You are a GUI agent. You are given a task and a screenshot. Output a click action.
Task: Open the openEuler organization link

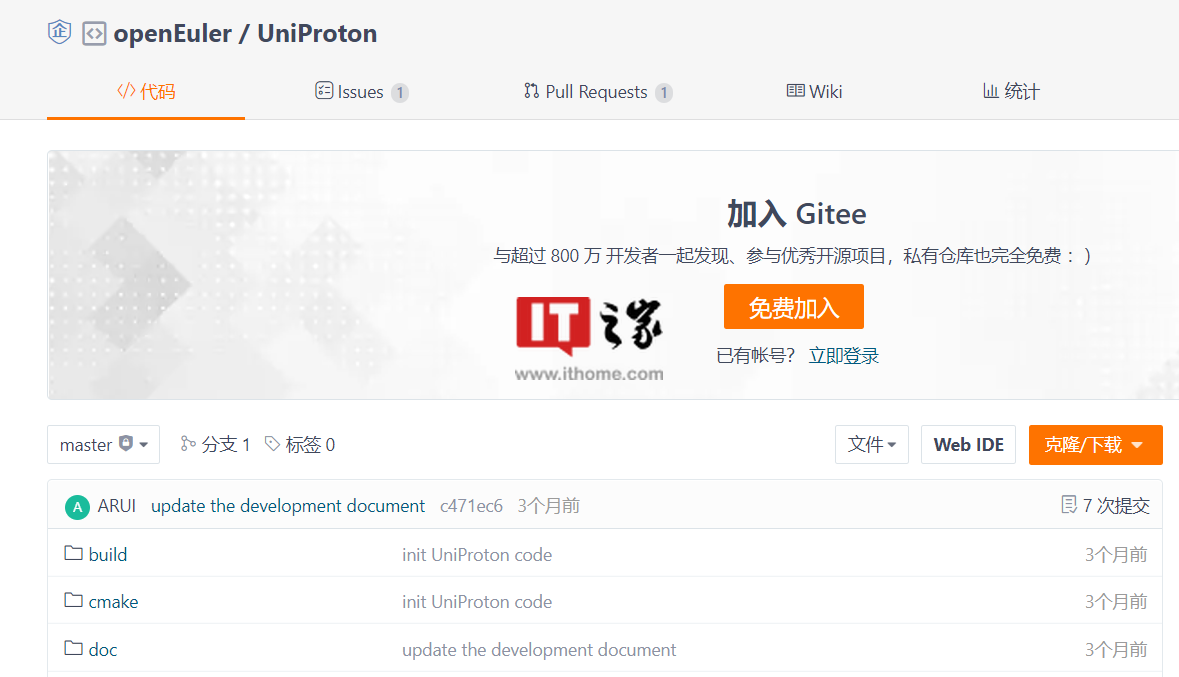click(173, 33)
